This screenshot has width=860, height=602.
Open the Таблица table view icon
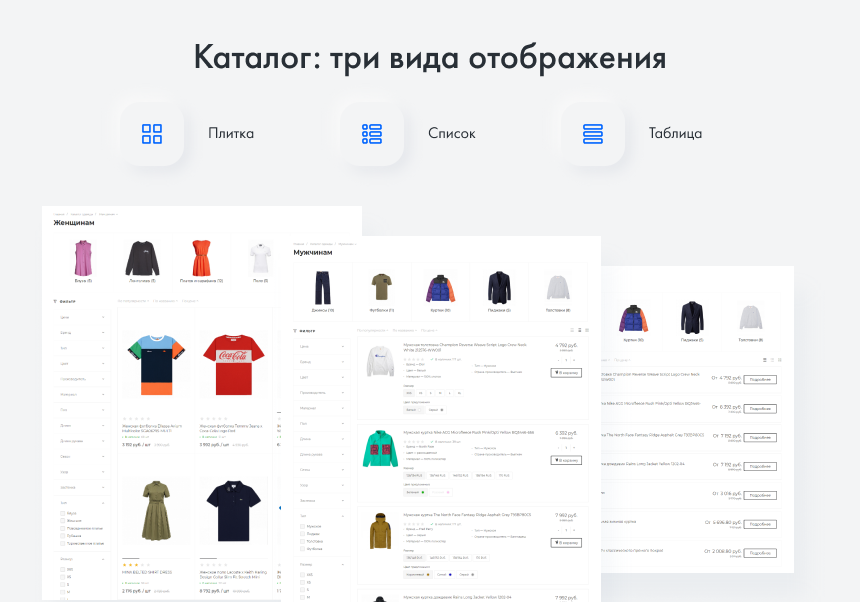point(592,133)
